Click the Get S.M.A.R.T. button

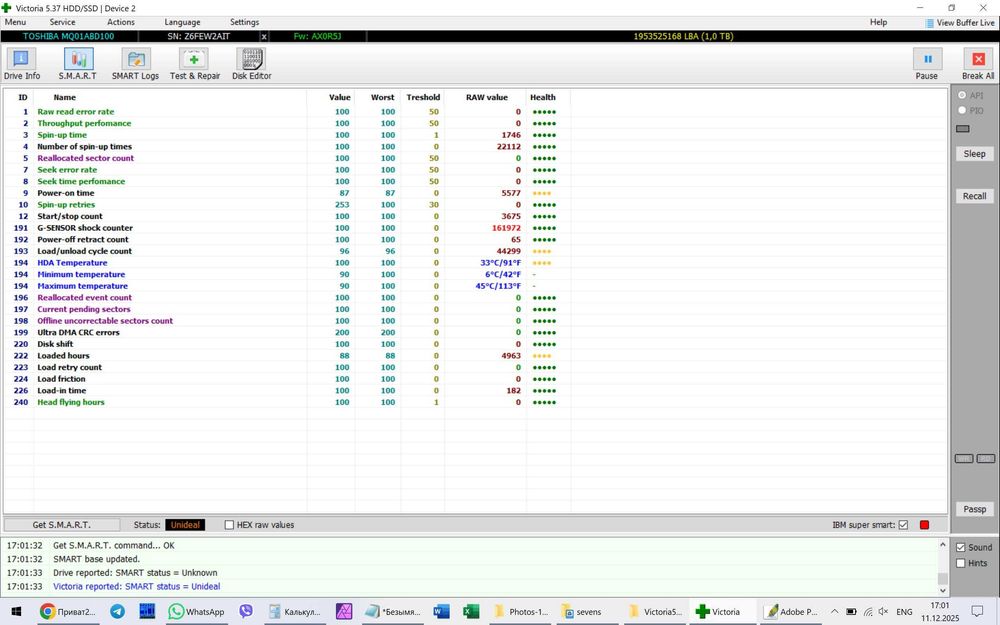click(61, 525)
